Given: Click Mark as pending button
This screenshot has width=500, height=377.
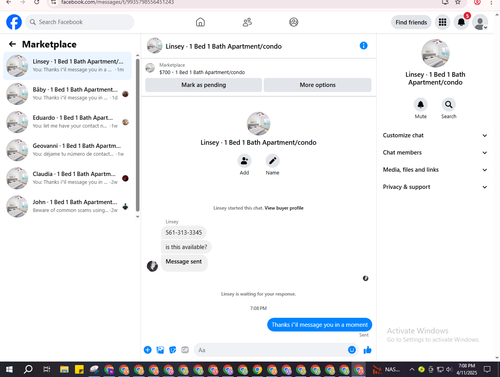Looking at the screenshot, I should [203, 85].
